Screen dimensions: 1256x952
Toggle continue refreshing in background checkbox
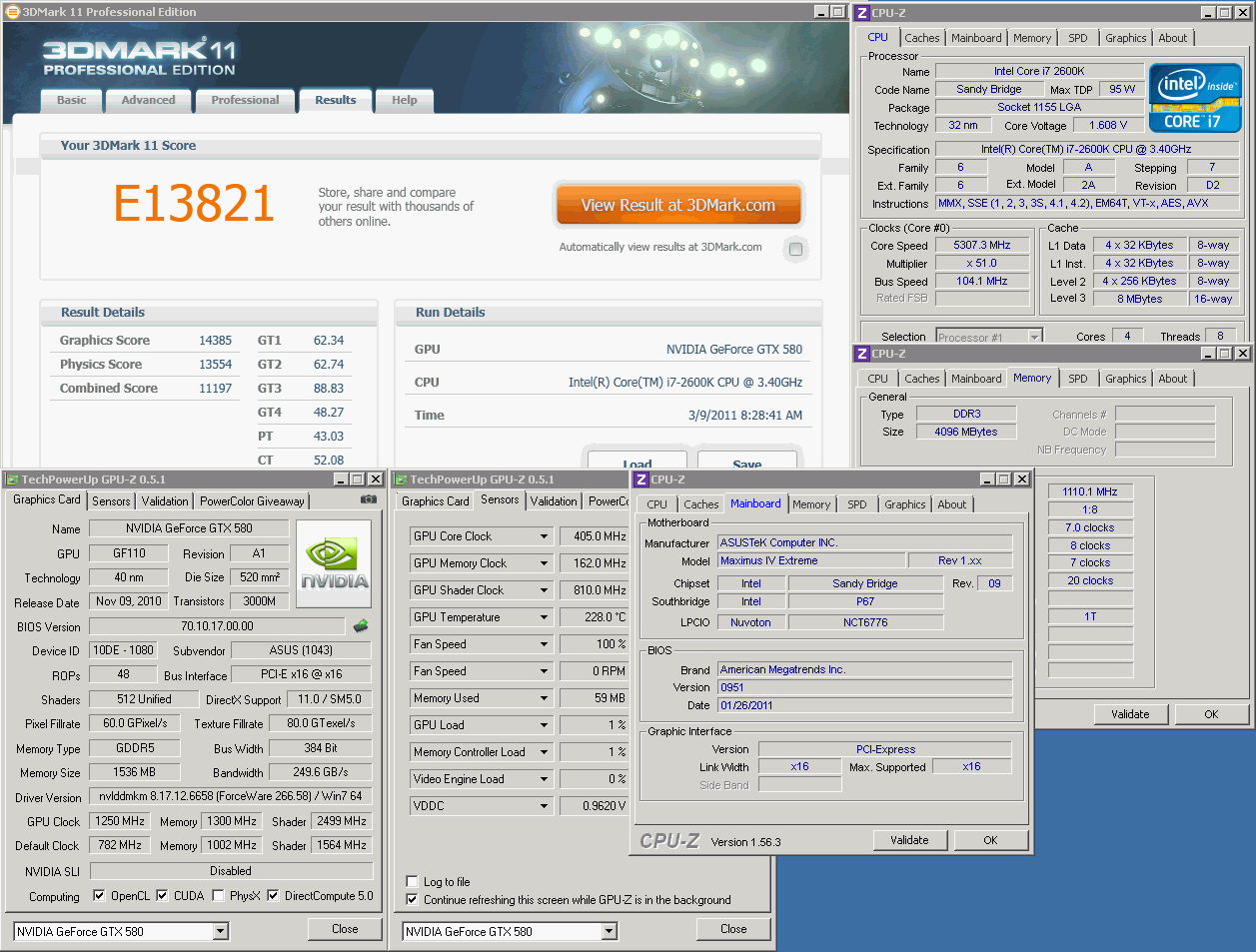pos(412,899)
